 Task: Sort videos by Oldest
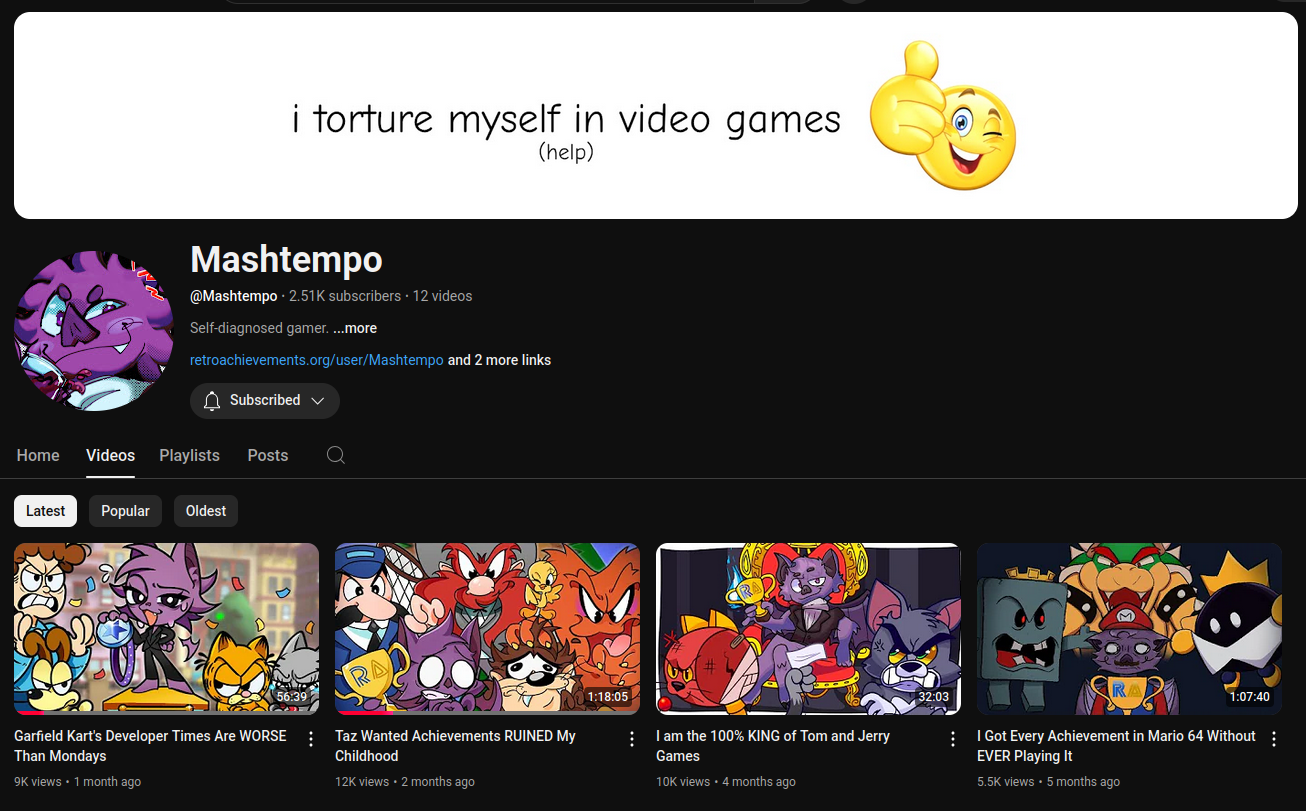coord(206,511)
